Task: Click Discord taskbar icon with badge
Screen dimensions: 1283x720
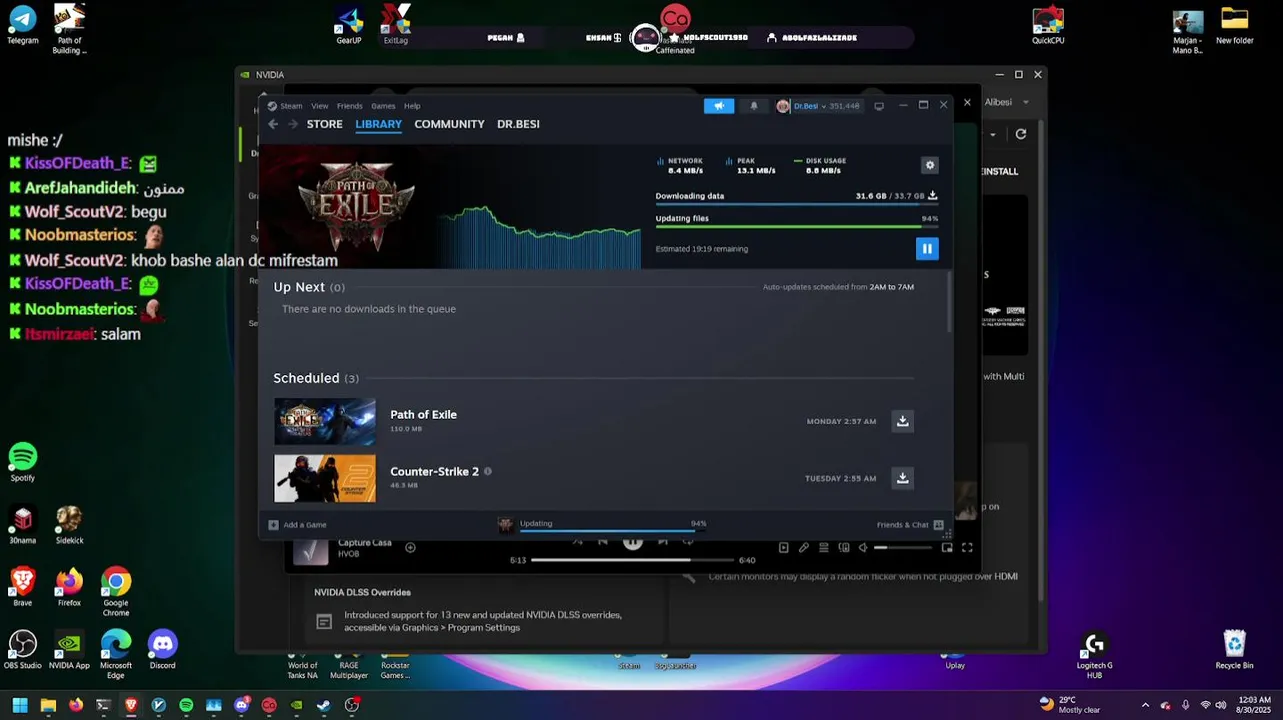Action: coord(241,705)
